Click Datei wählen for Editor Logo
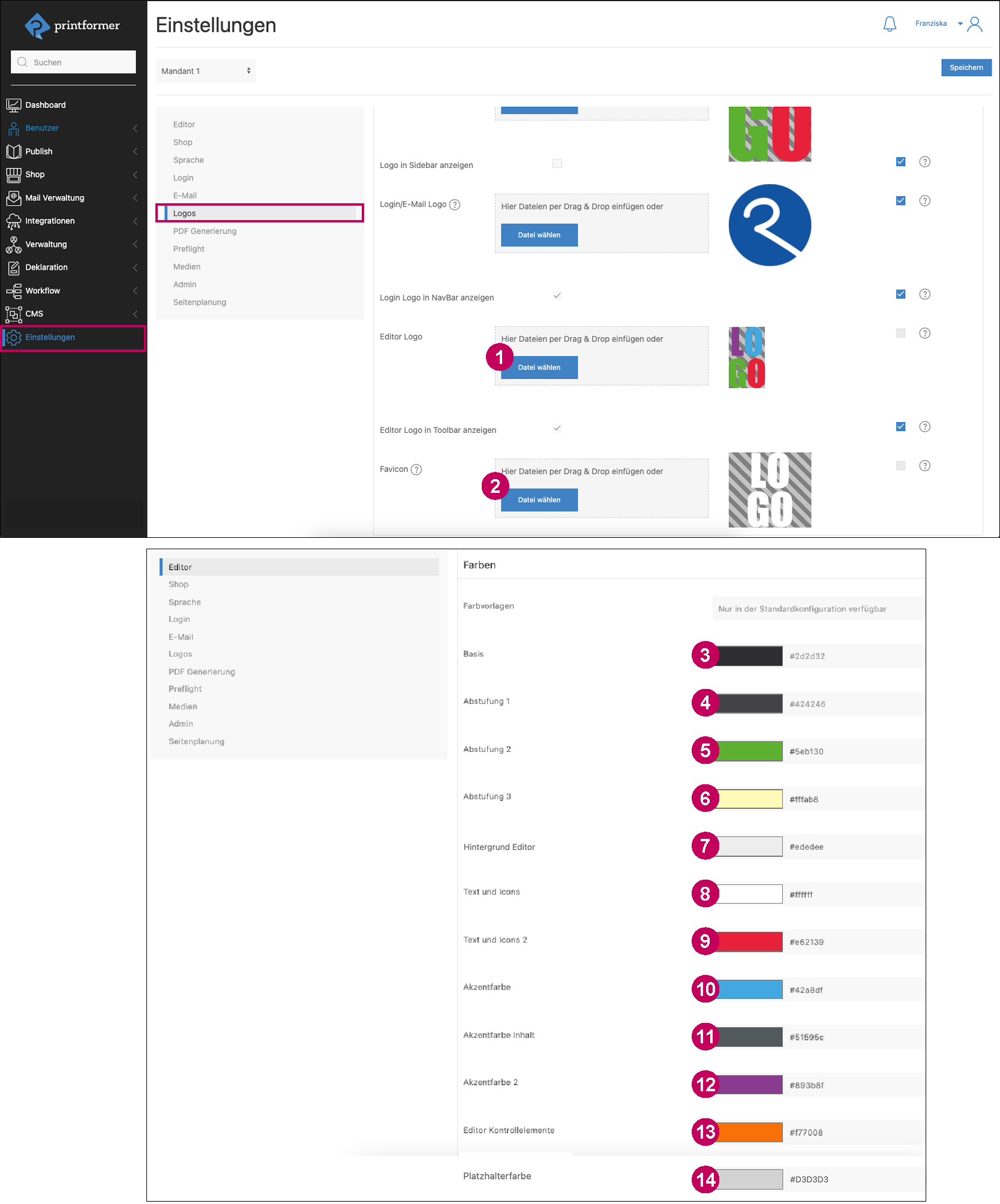 click(539, 368)
